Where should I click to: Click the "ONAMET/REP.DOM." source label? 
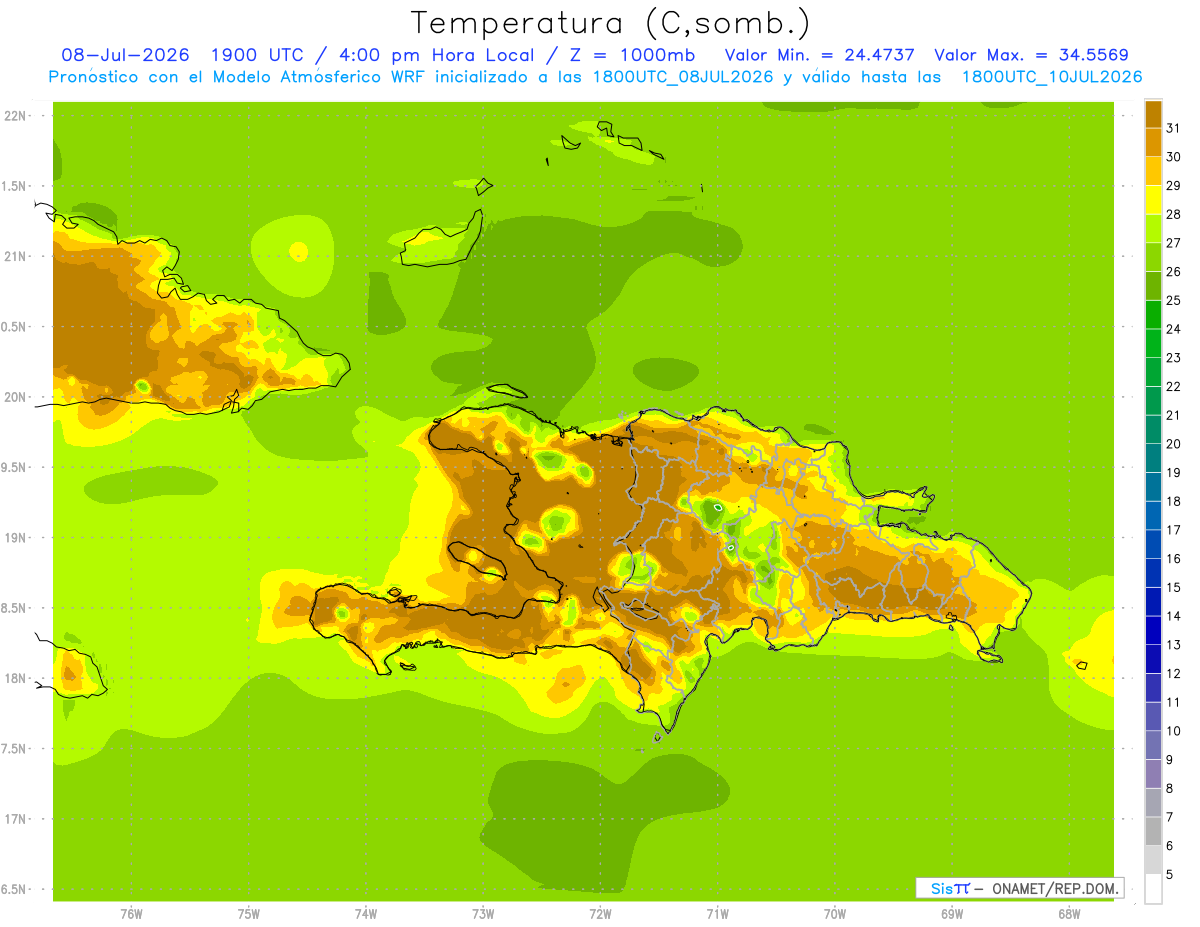click(x=1055, y=888)
